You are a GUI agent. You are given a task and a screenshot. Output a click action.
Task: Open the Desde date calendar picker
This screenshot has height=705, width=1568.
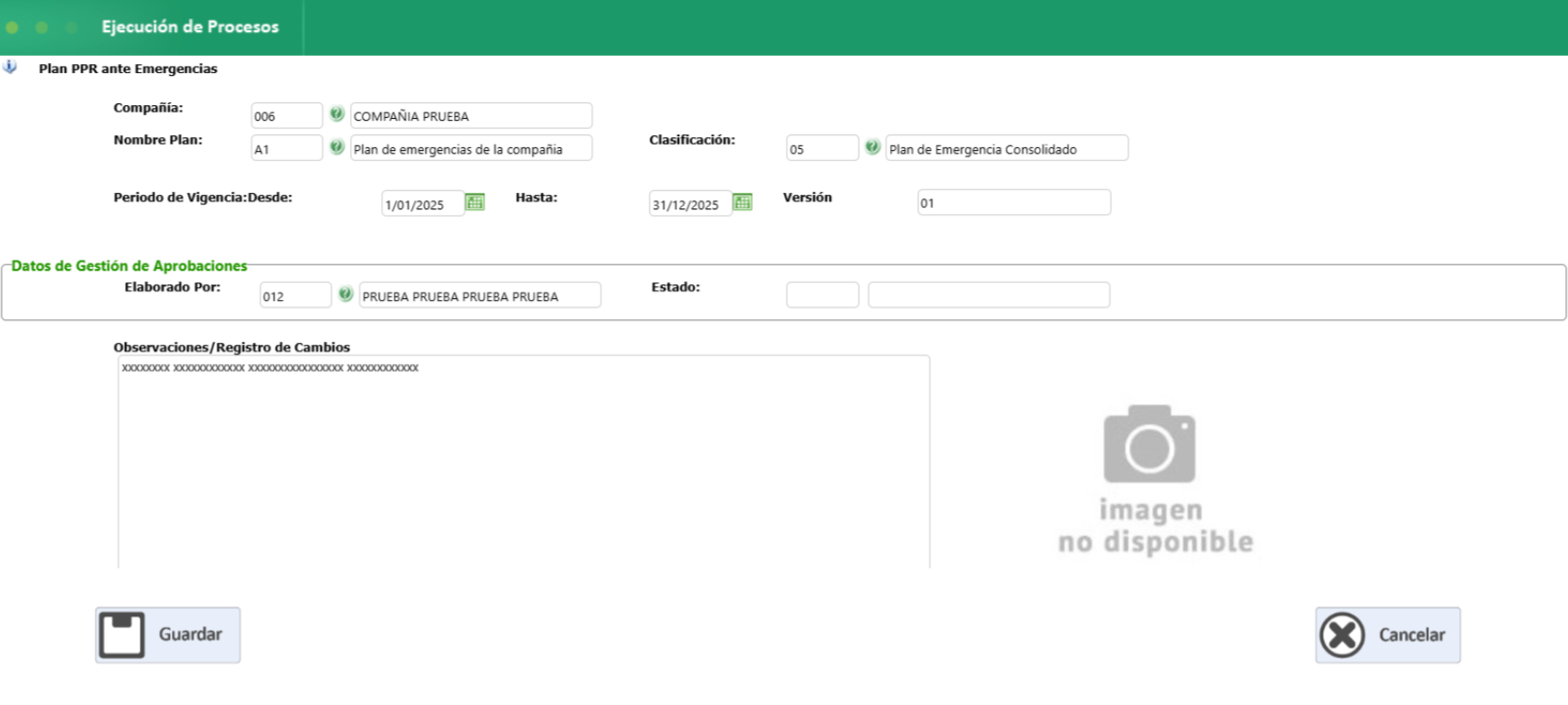click(475, 202)
